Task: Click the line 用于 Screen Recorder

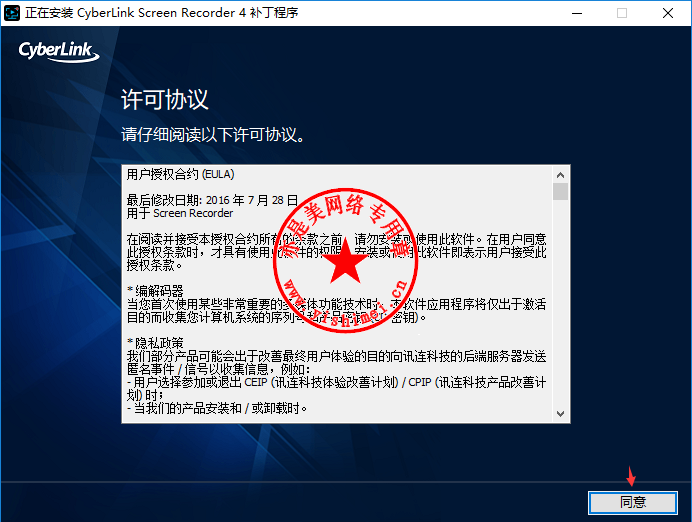Action: [x=180, y=213]
